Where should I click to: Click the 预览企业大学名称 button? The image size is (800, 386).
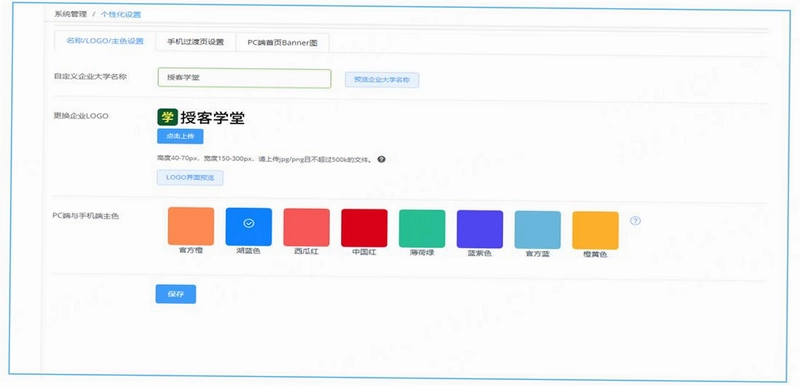(x=382, y=80)
